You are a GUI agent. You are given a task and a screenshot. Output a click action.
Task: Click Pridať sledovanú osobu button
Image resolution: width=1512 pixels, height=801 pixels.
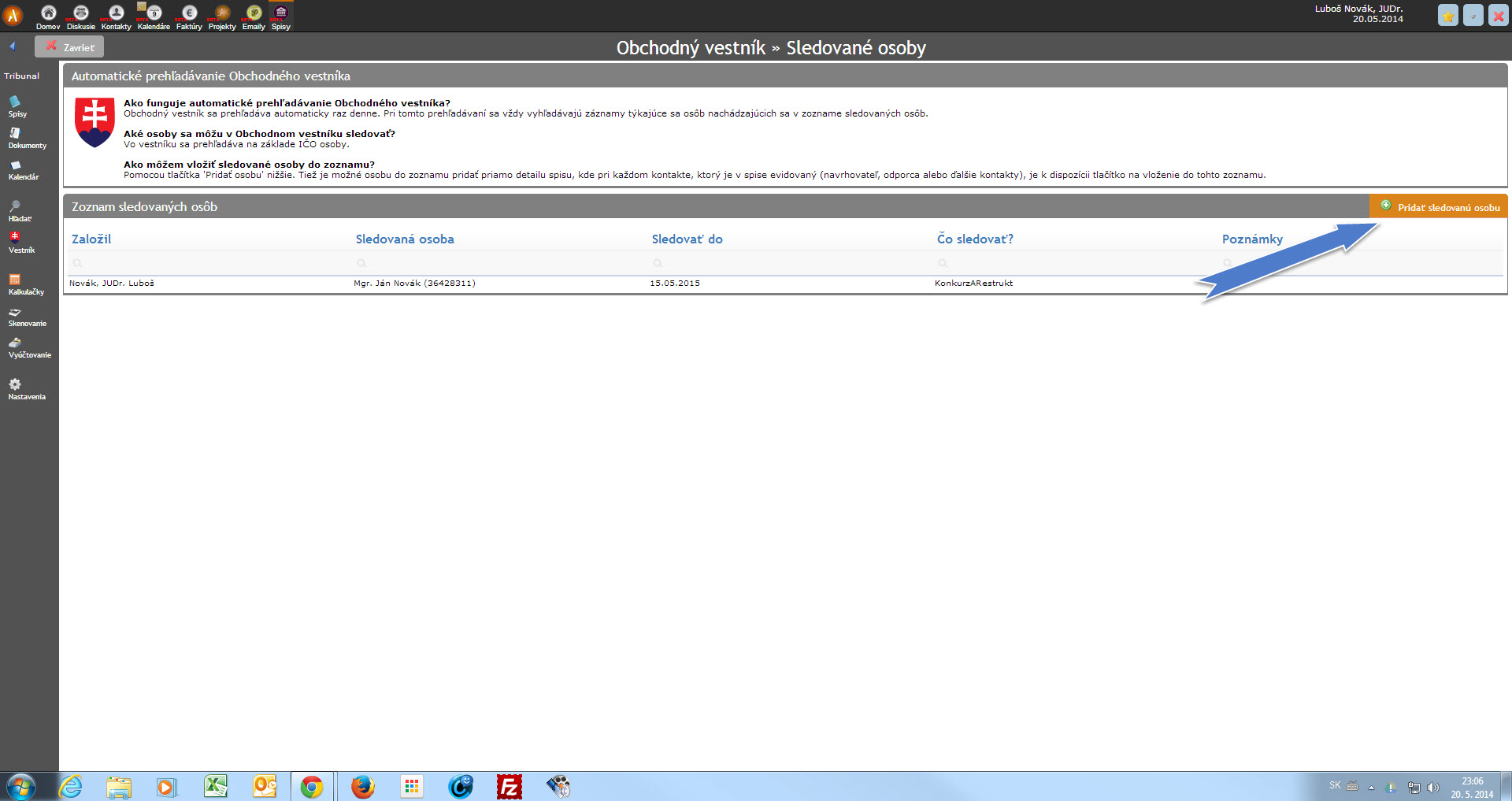[1439, 206]
